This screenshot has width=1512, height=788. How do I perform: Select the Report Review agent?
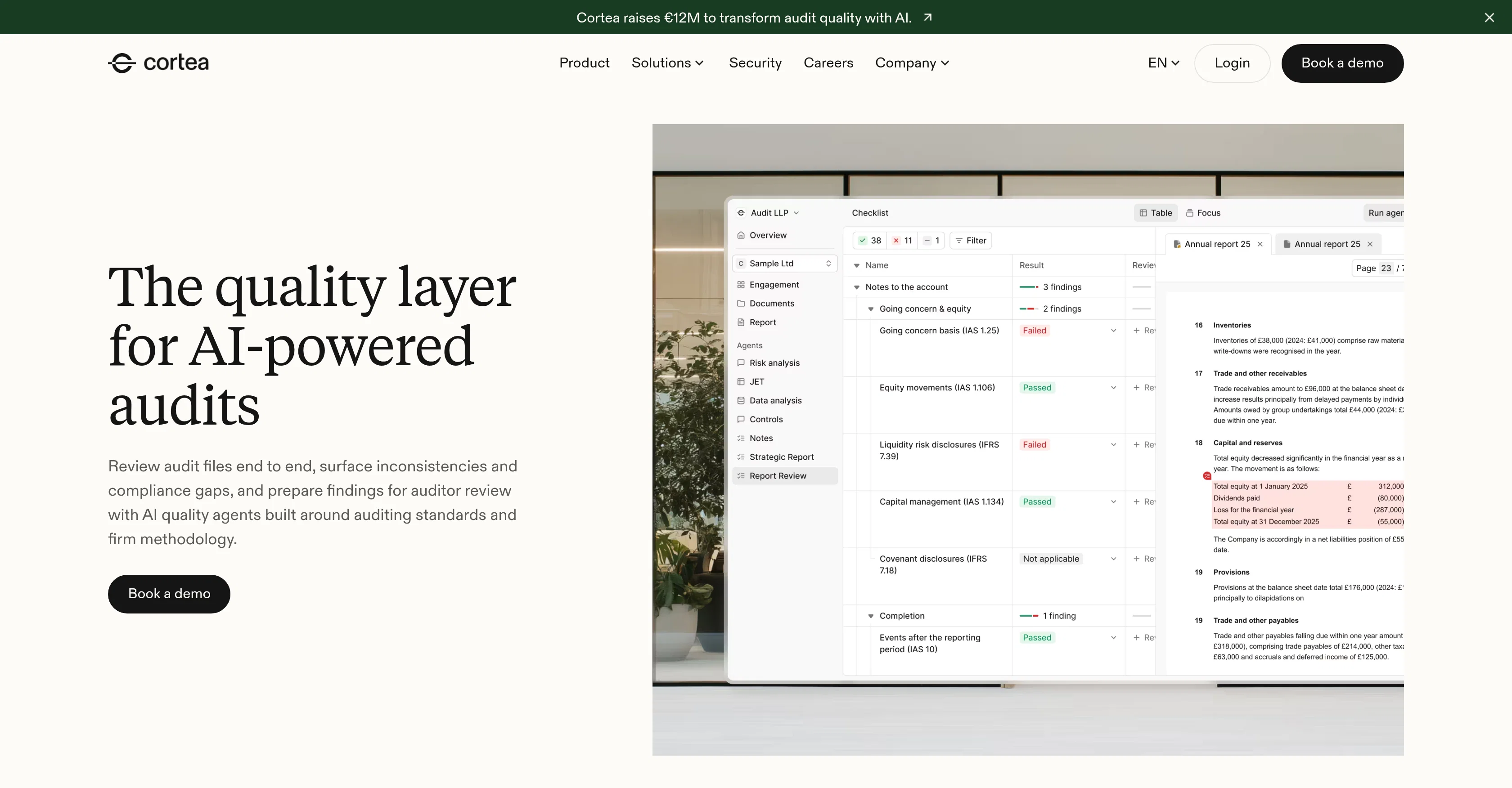pos(785,476)
